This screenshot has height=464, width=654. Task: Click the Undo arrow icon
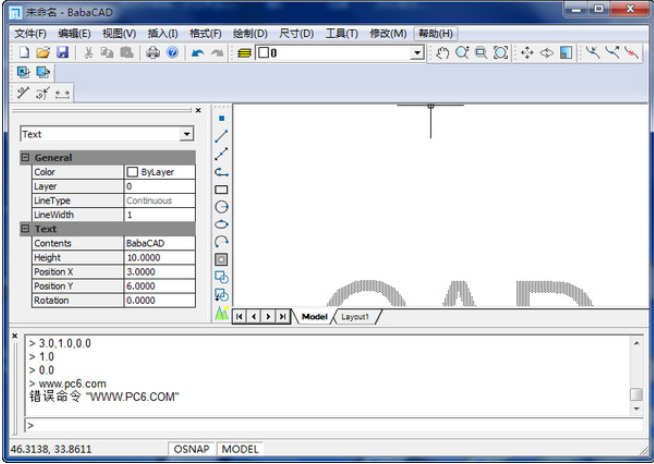tap(197, 52)
